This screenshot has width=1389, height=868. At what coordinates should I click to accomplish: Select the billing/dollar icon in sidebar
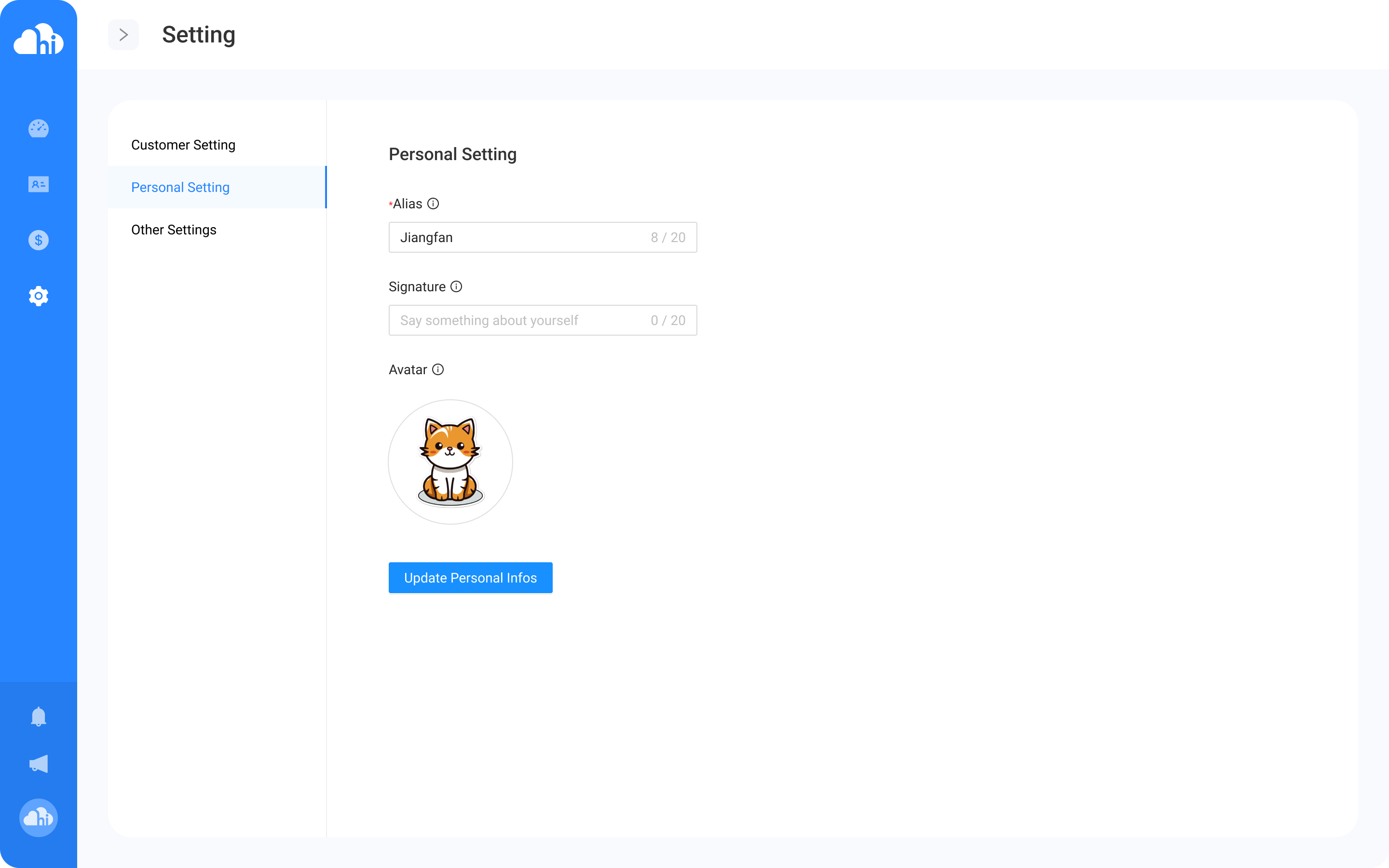point(38,240)
